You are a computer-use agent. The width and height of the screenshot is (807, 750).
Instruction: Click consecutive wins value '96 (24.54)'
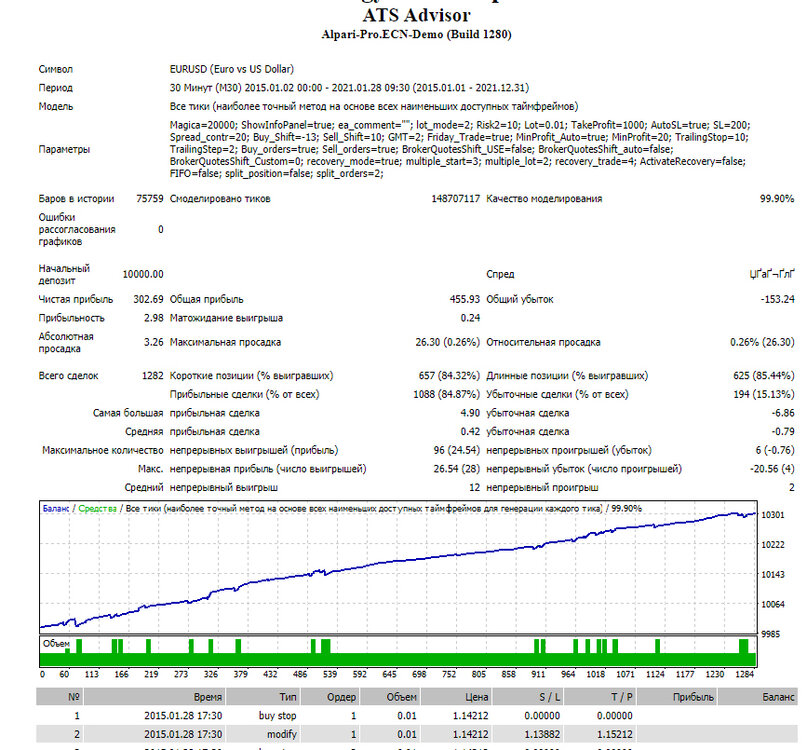(457, 450)
